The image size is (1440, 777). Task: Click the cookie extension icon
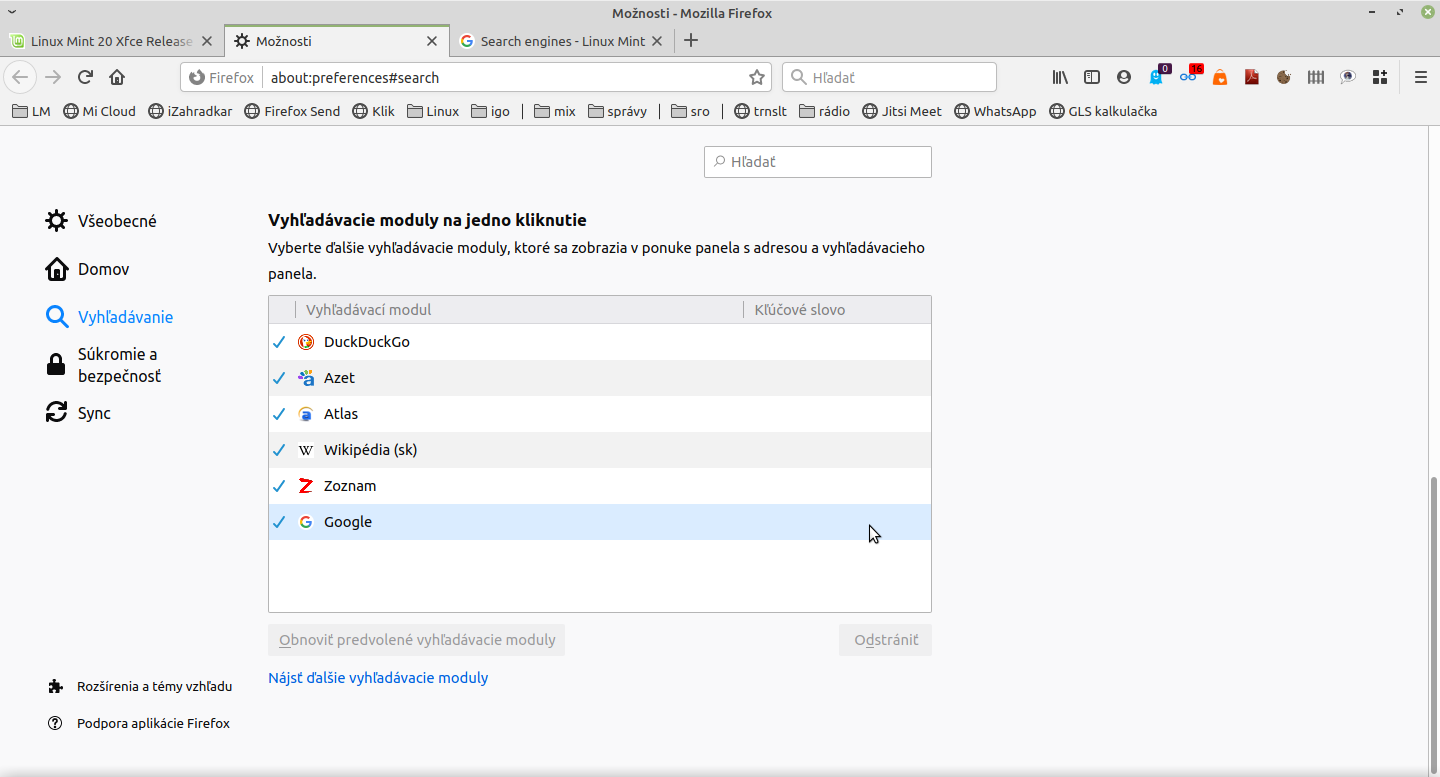(1284, 77)
